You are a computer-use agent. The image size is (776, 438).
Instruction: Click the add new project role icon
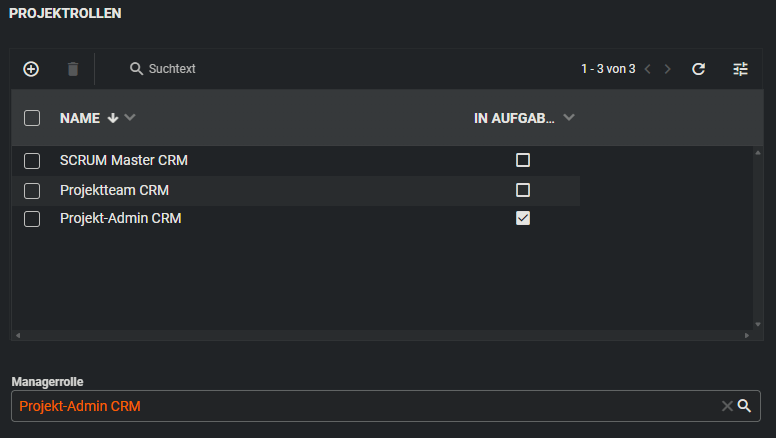(31, 69)
